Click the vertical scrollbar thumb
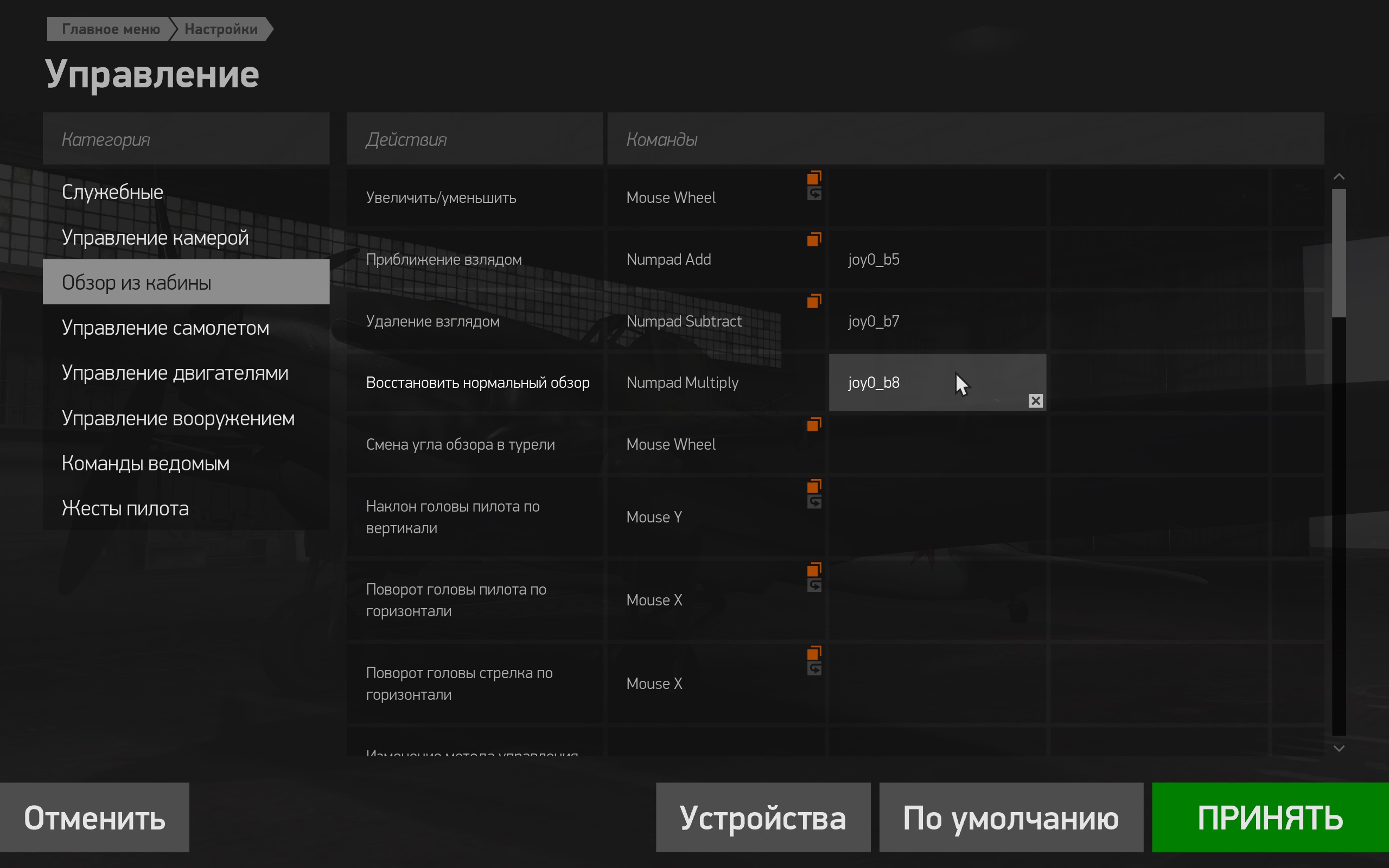The image size is (1389, 868). coord(1339,253)
